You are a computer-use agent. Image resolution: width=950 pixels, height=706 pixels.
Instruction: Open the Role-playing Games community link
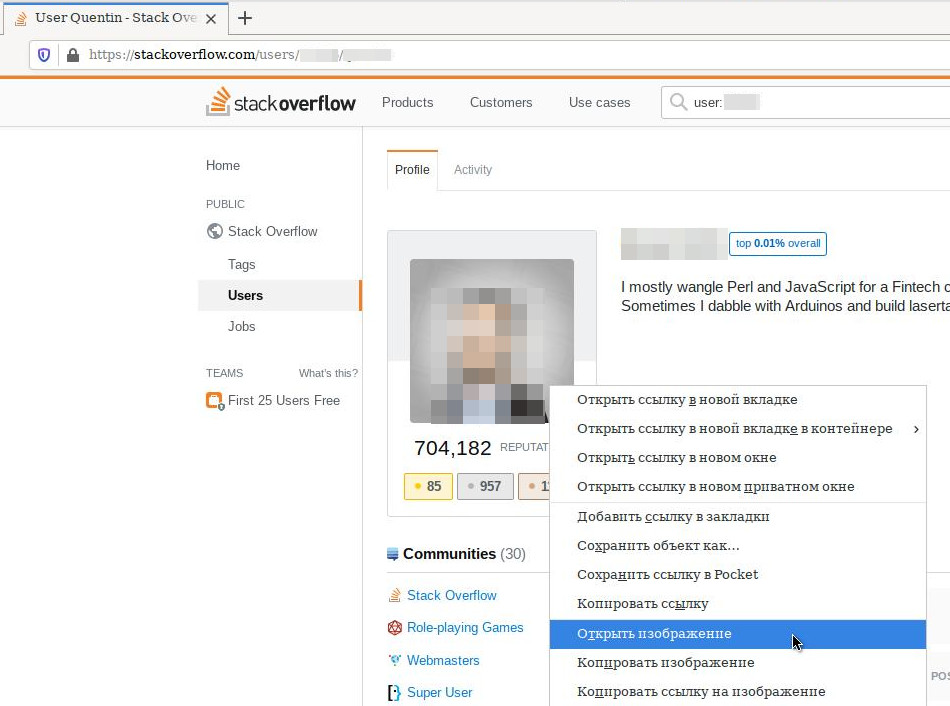click(x=465, y=628)
